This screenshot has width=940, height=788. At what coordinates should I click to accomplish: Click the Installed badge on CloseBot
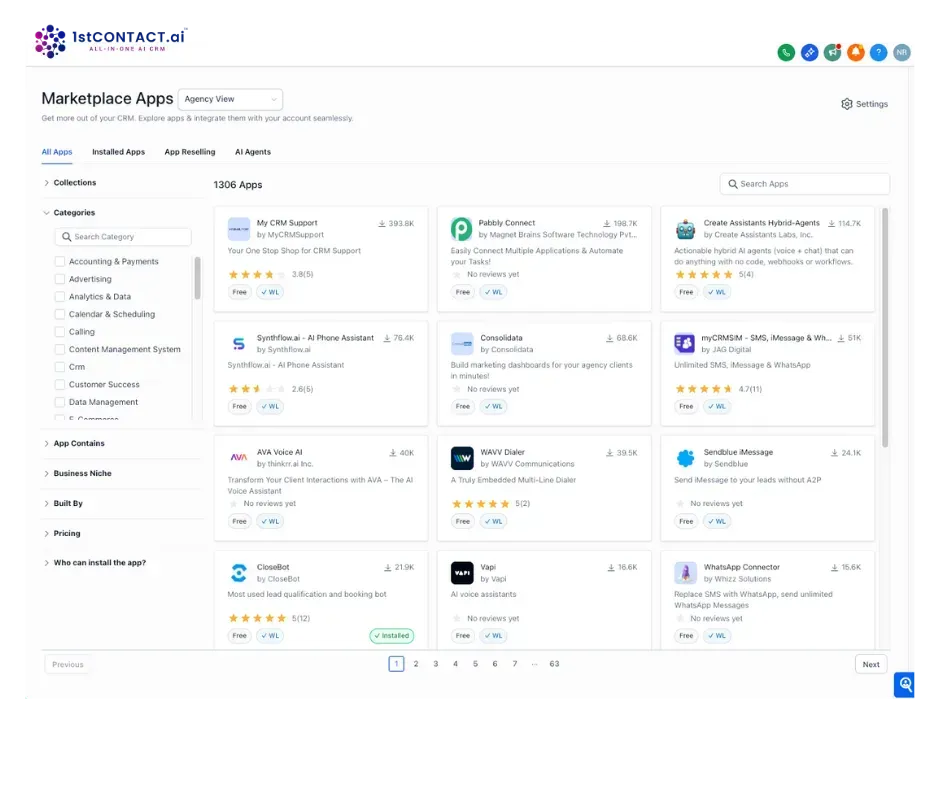[391, 636]
